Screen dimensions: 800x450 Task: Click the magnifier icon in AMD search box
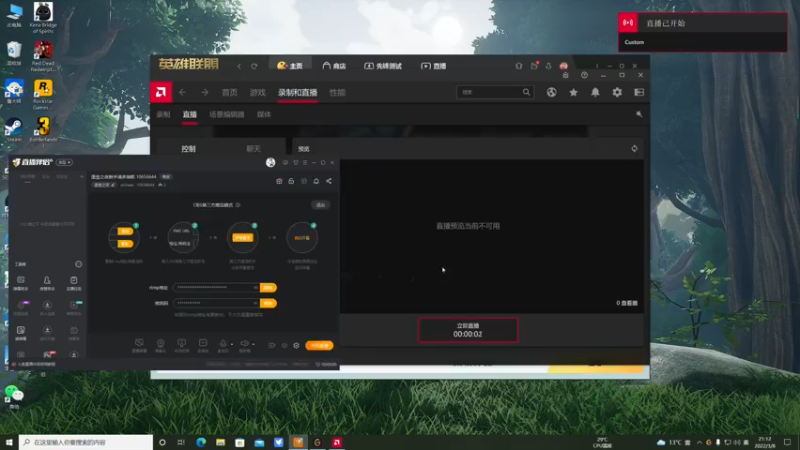coord(526,92)
